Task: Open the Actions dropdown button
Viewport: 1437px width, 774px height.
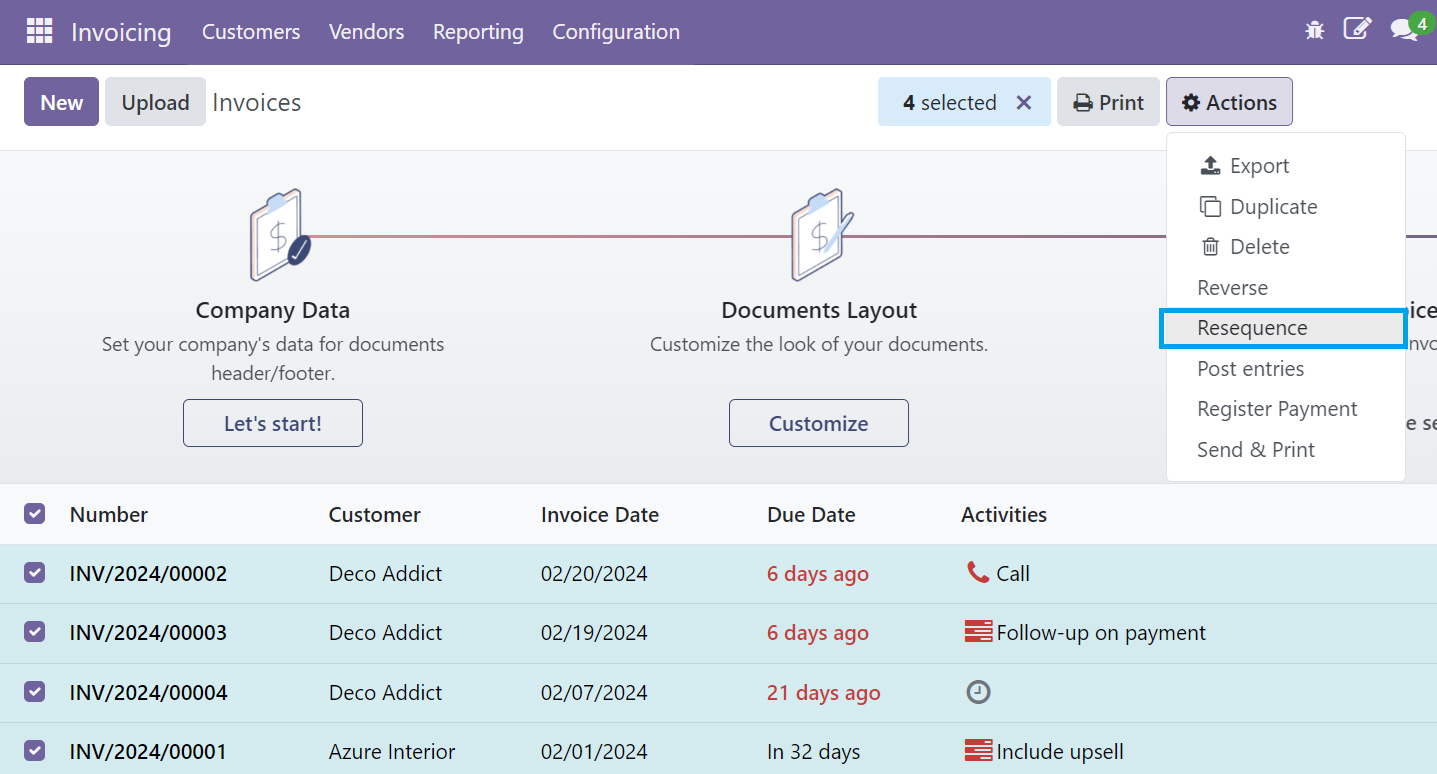Action: tap(1229, 102)
